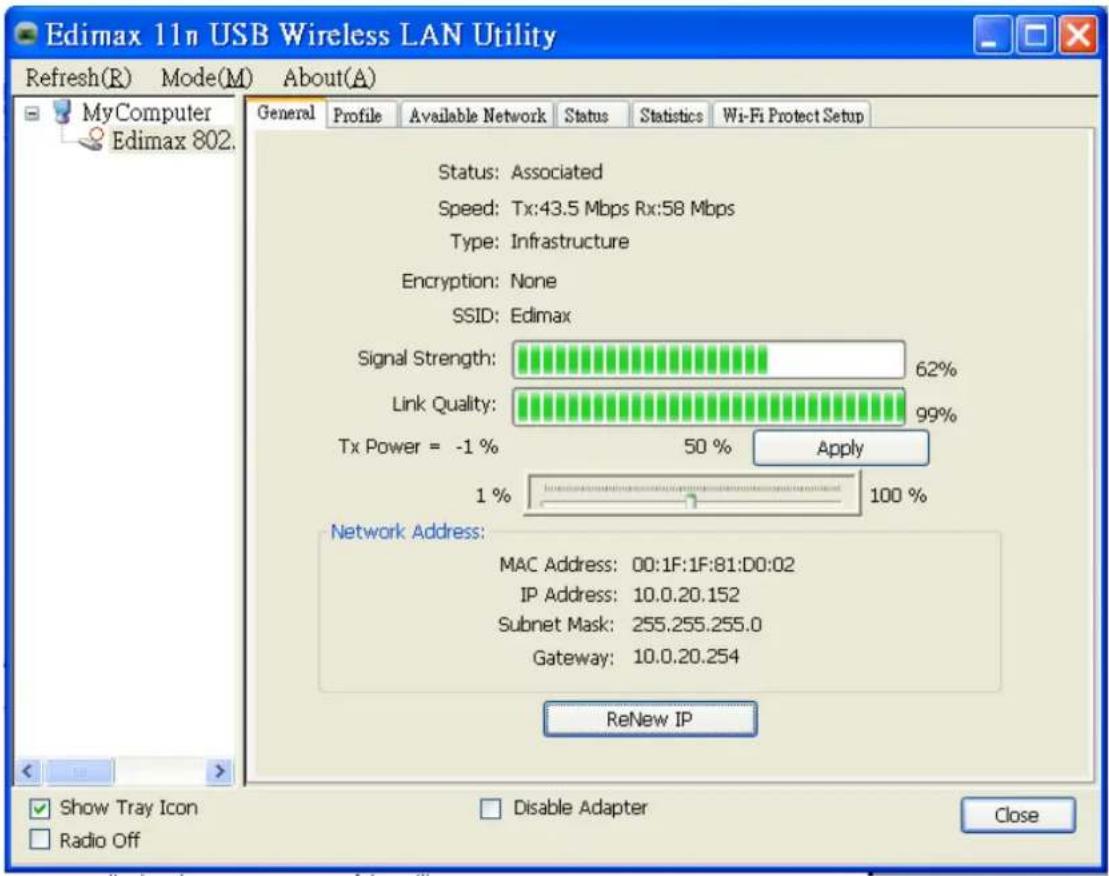Click the type value Infrastructure
Screen dimensions: 1109x876
tap(569, 241)
